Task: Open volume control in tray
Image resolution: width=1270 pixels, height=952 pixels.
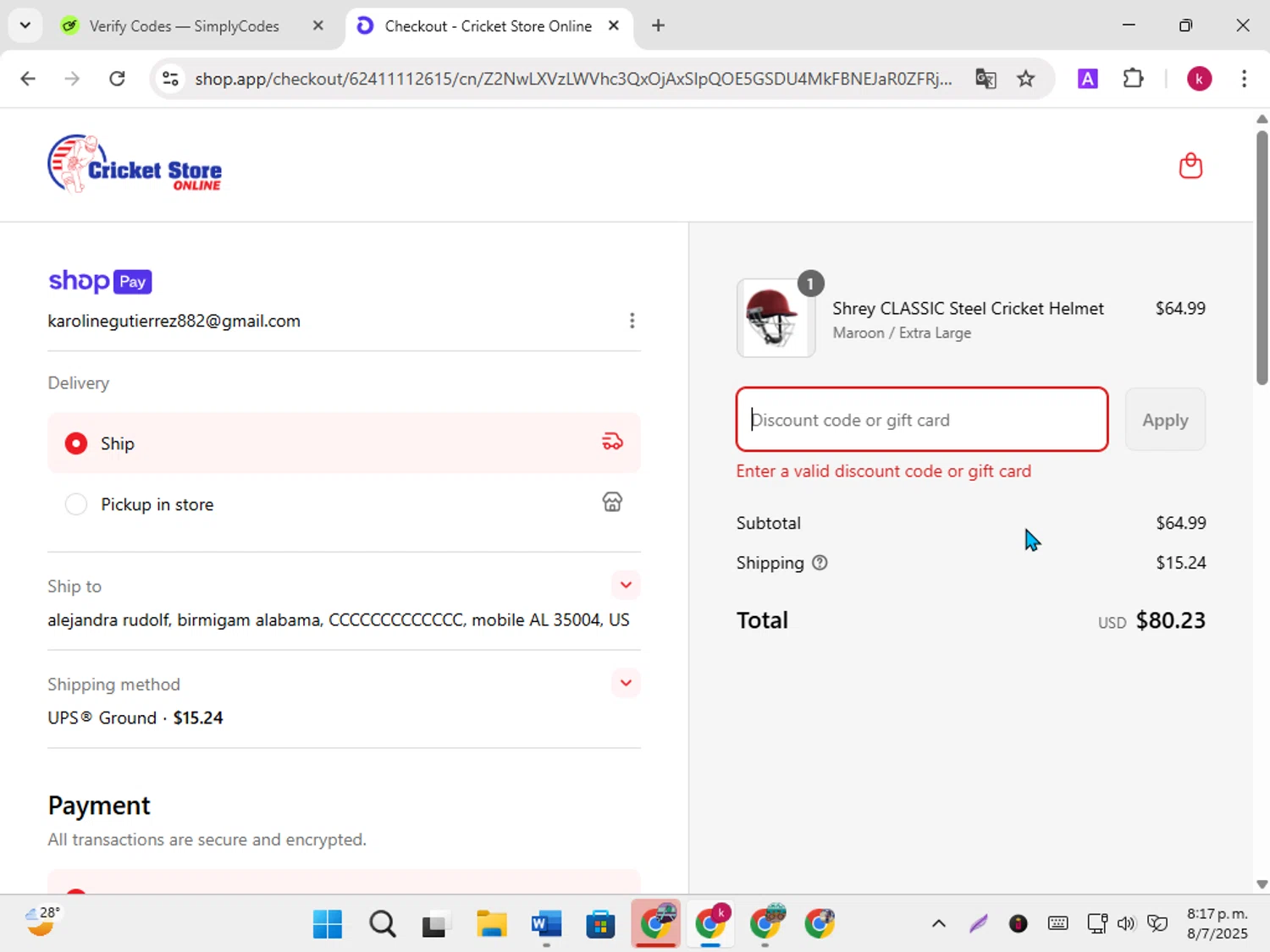Action: tap(1126, 923)
